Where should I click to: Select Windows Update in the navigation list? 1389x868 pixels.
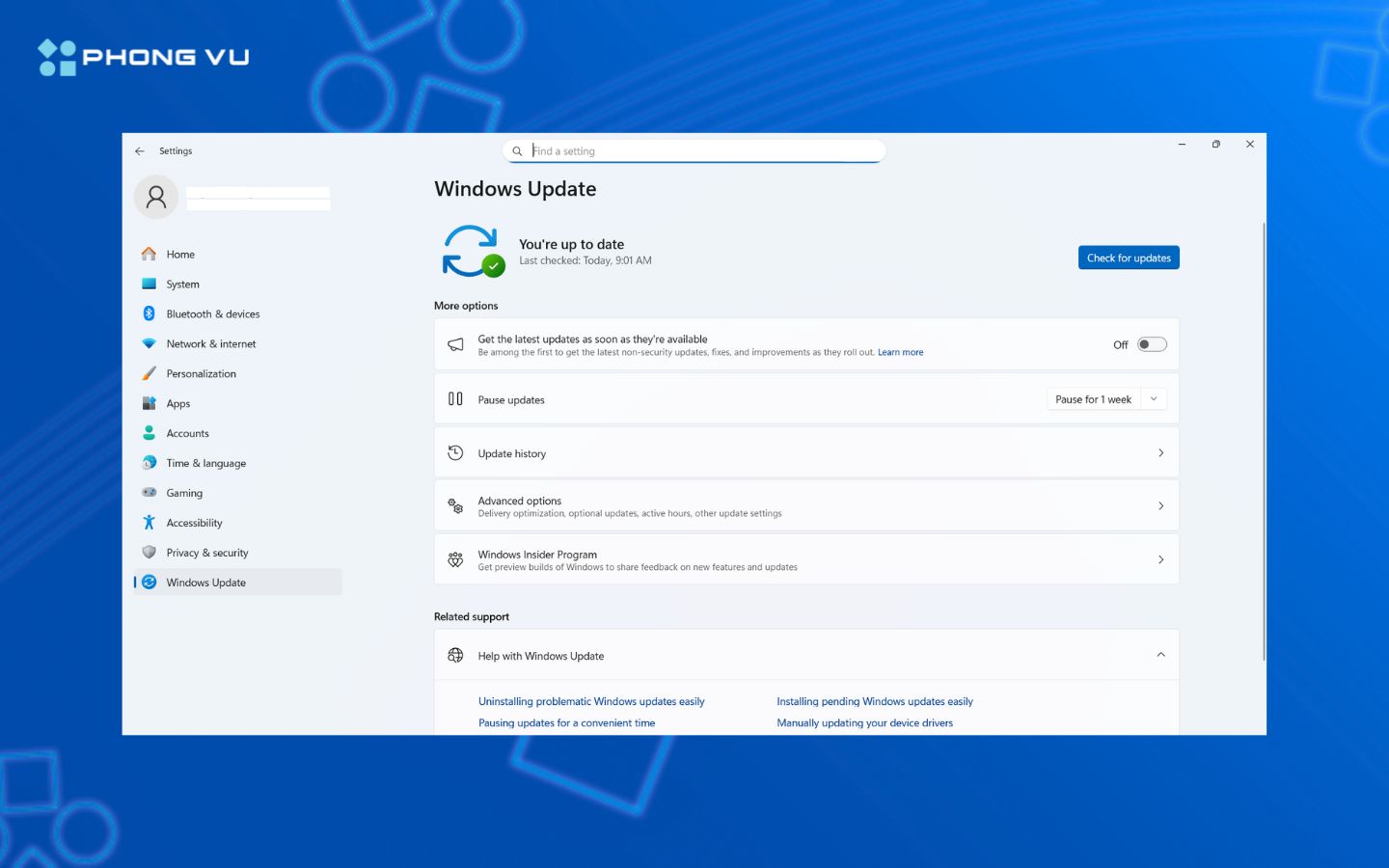point(205,582)
